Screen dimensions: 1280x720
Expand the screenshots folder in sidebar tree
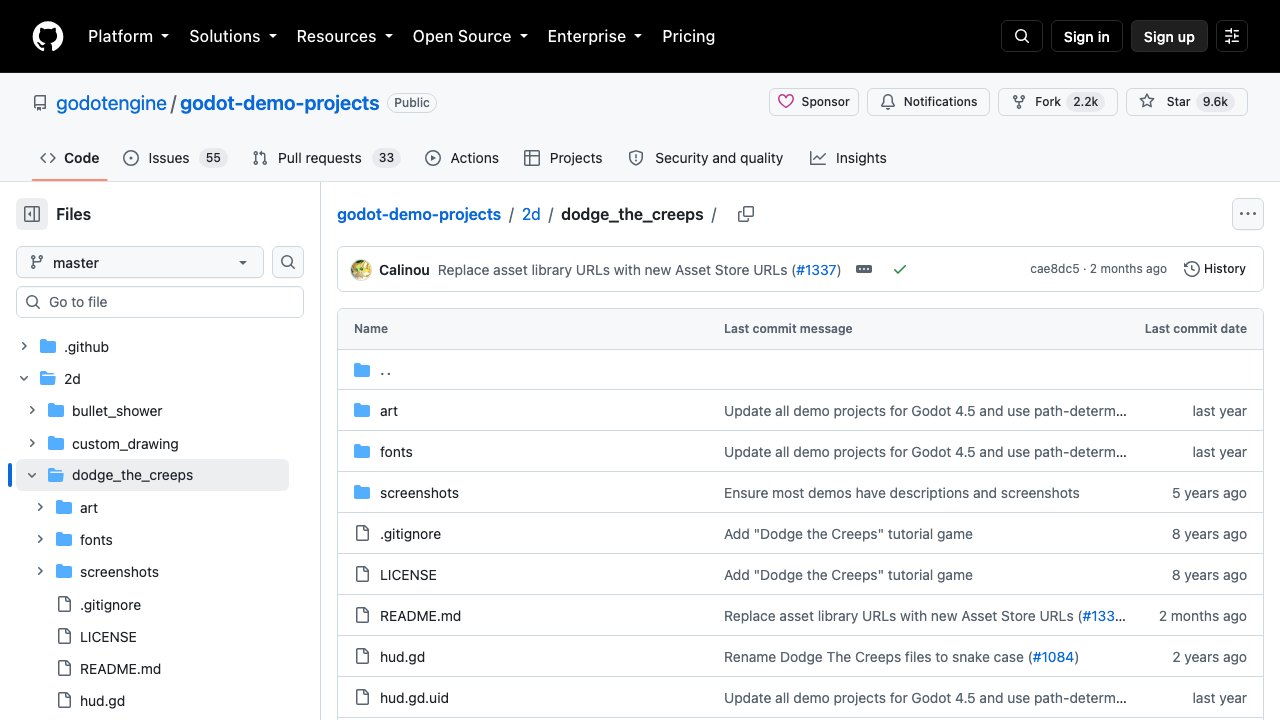click(40, 572)
